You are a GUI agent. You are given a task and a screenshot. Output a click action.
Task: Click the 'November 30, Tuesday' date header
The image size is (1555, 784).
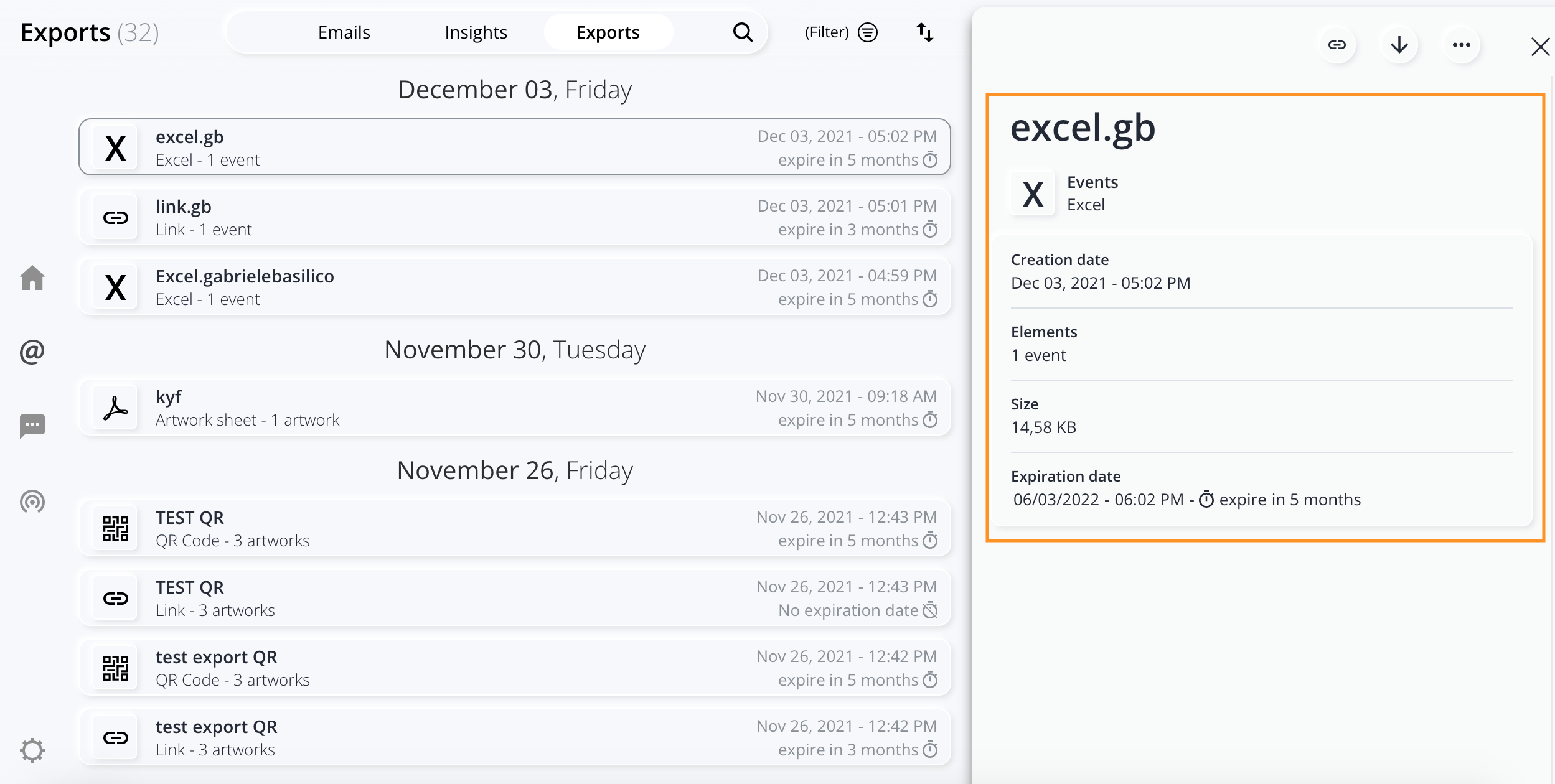coord(515,350)
